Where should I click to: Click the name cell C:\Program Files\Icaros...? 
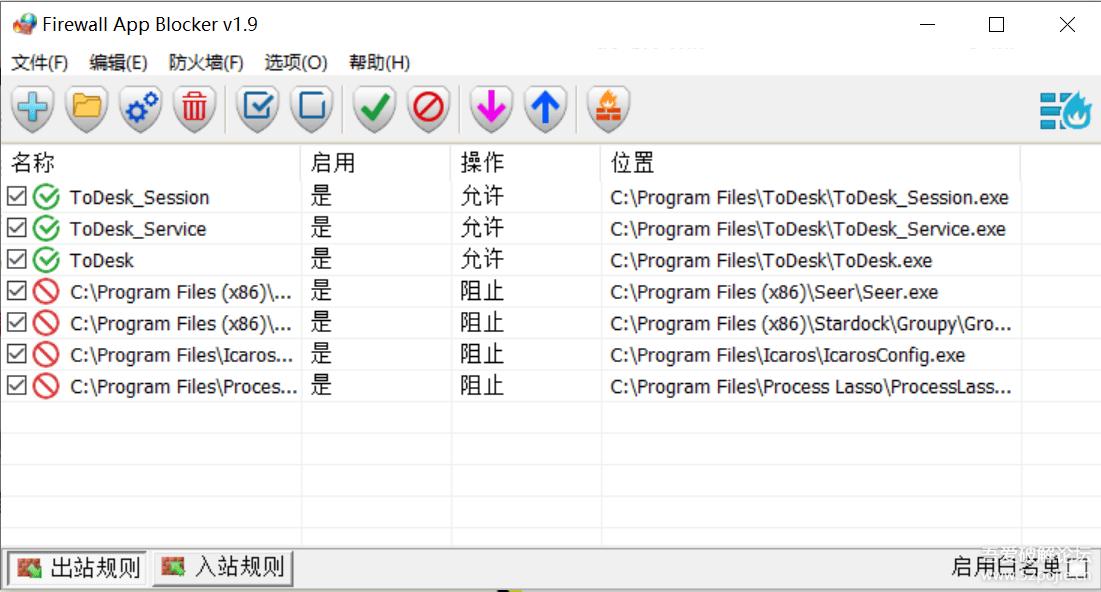[x=181, y=355]
